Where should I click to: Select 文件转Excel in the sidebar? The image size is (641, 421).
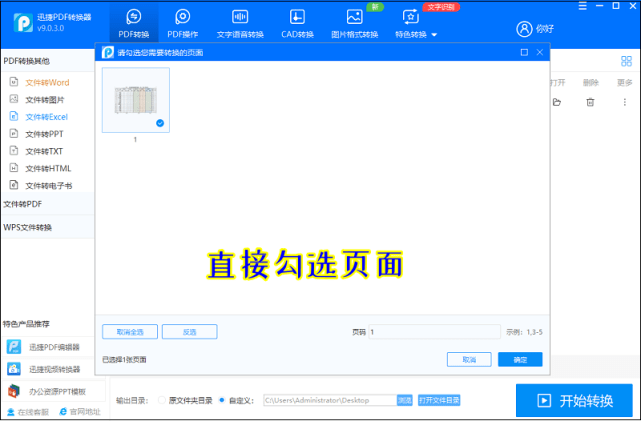(47, 117)
